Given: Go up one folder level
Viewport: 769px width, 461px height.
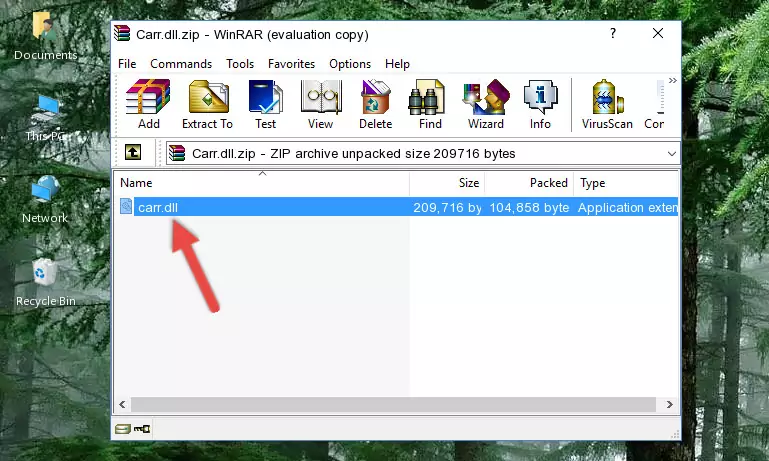Looking at the screenshot, I should click(x=133, y=153).
